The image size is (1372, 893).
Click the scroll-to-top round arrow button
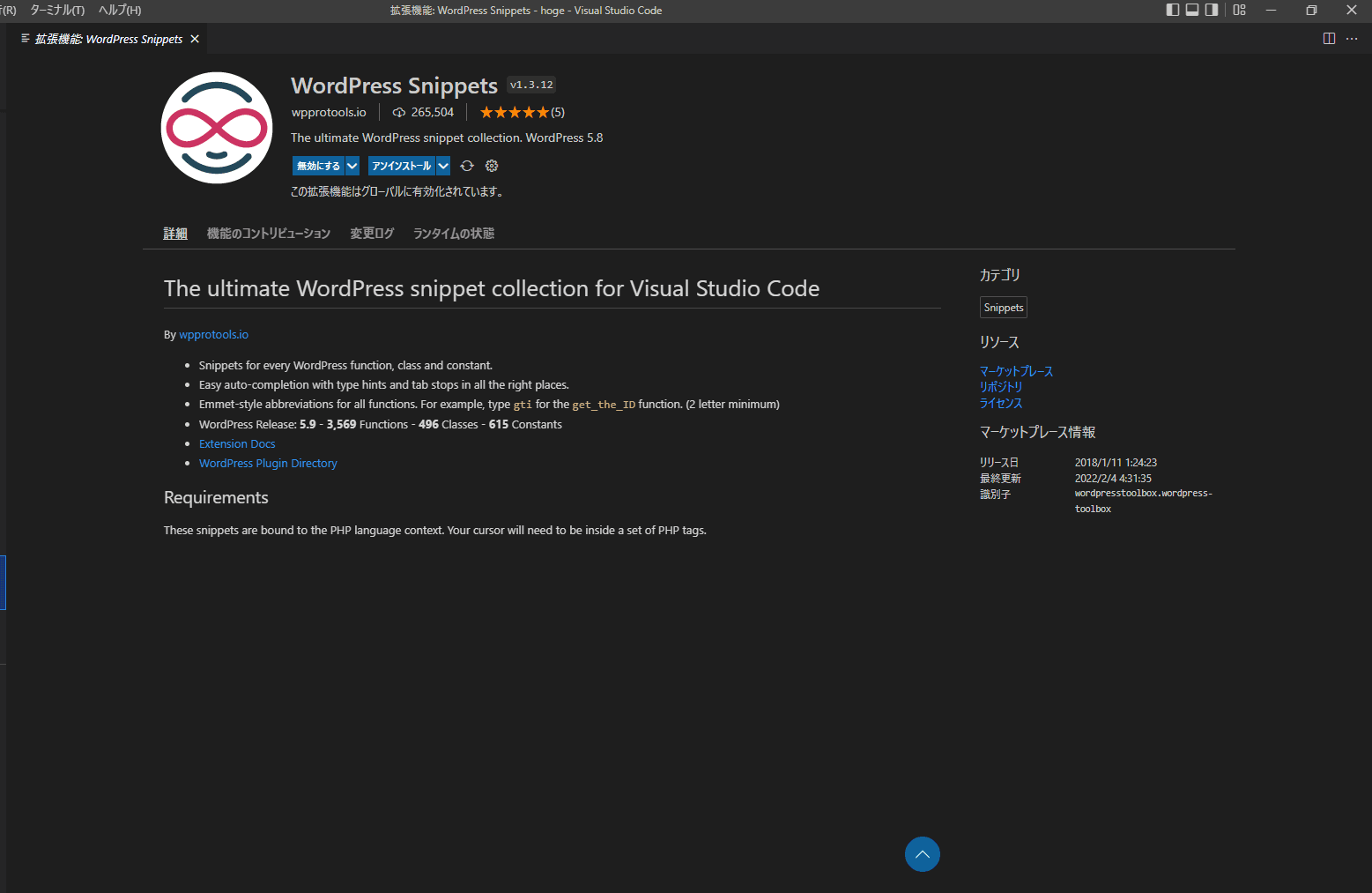[x=922, y=853]
